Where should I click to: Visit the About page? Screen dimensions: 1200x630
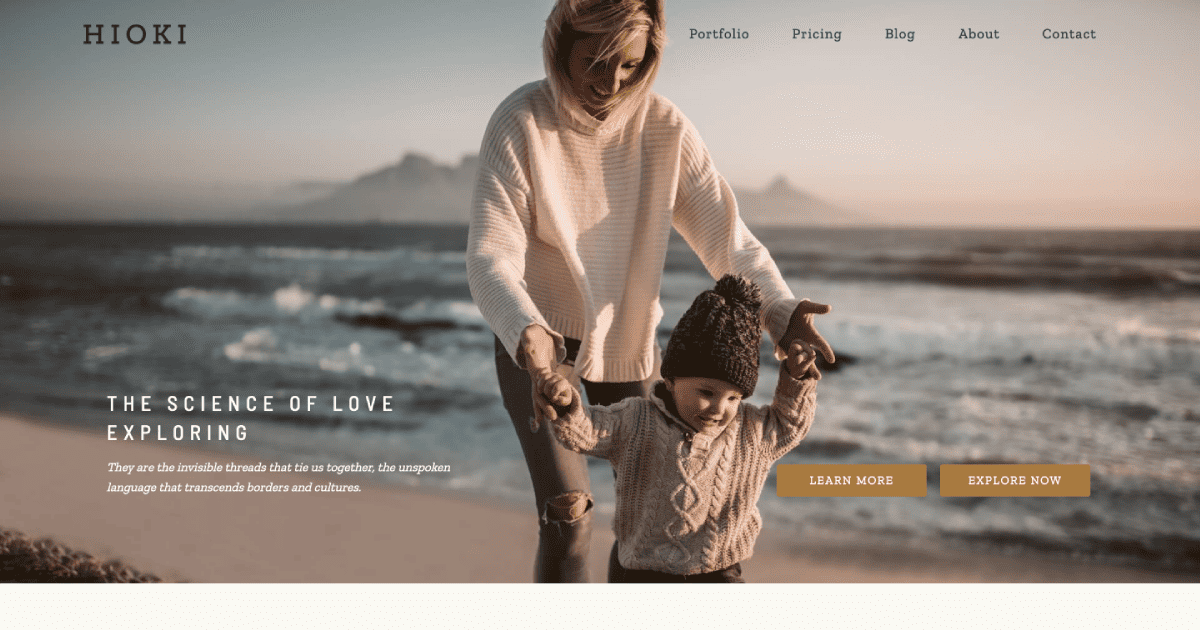tap(979, 34)
